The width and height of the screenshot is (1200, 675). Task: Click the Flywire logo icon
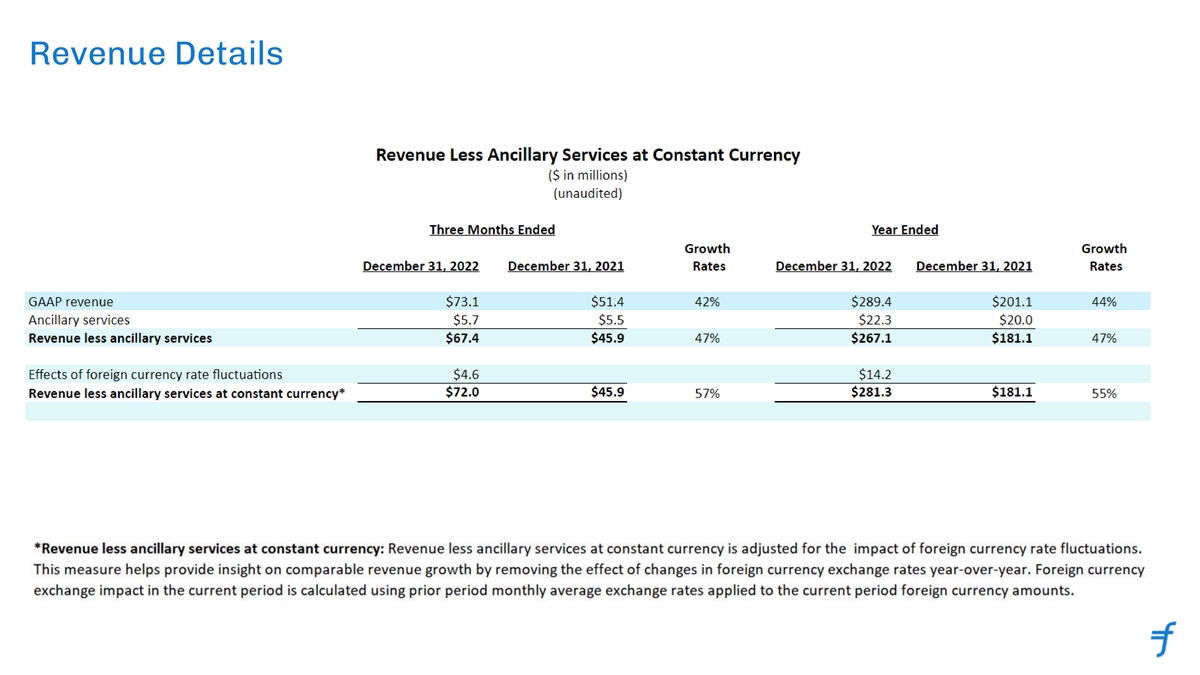pyautogui.click(x=1162, y=637)
